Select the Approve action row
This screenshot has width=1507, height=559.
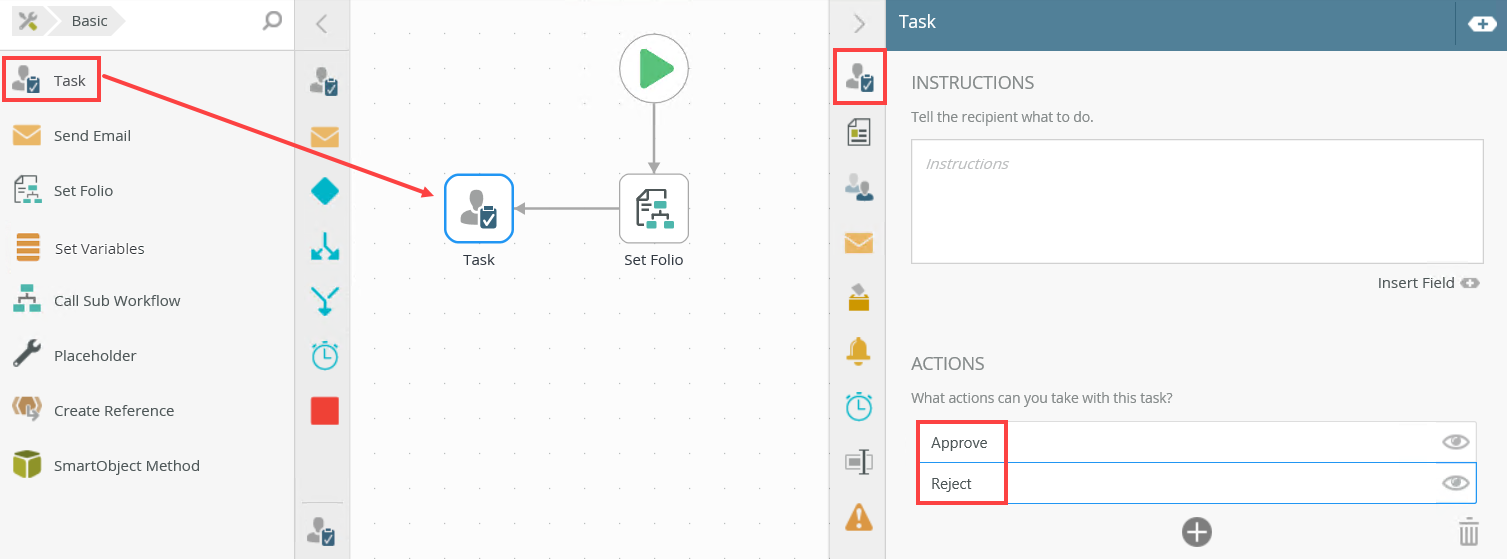click(x=1197, y=442)
